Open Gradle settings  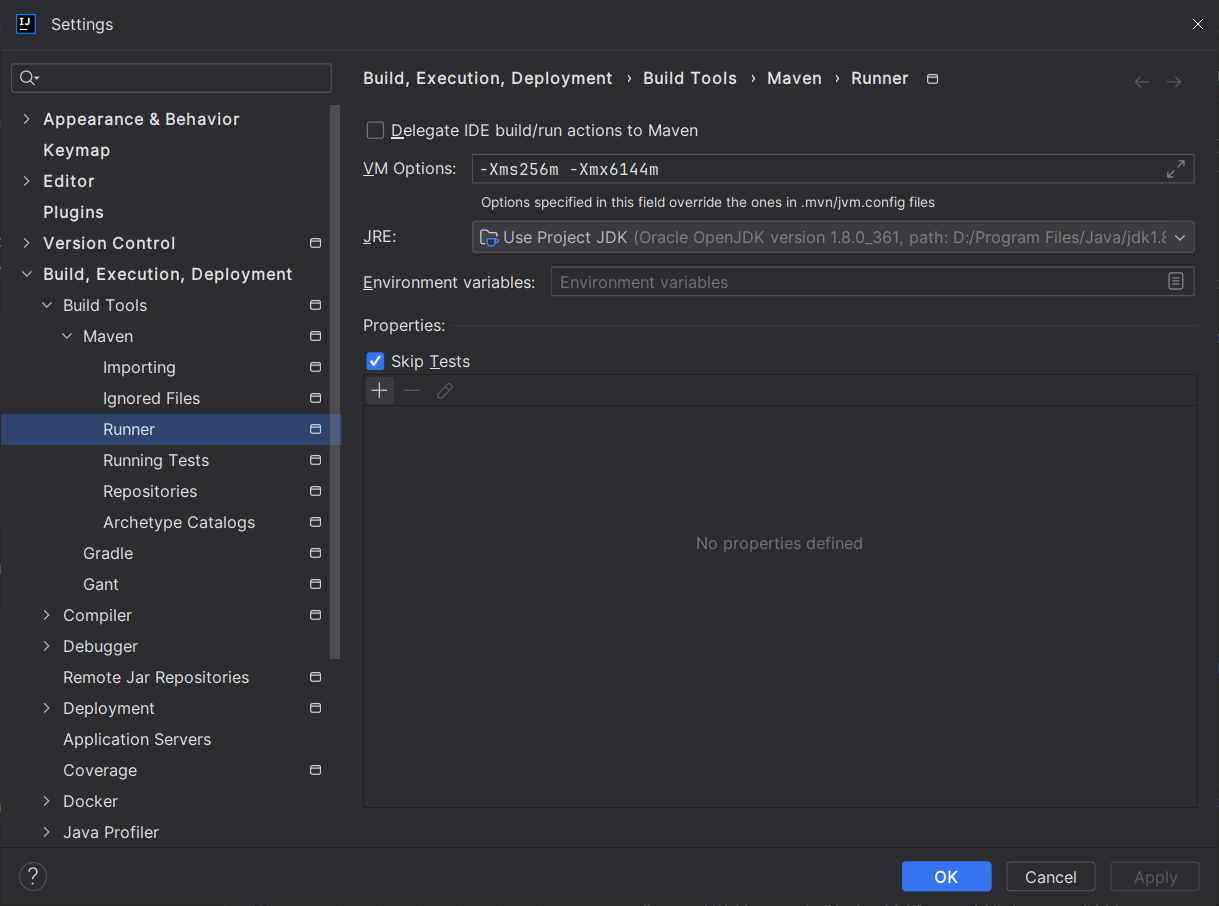tap(108, 553)
